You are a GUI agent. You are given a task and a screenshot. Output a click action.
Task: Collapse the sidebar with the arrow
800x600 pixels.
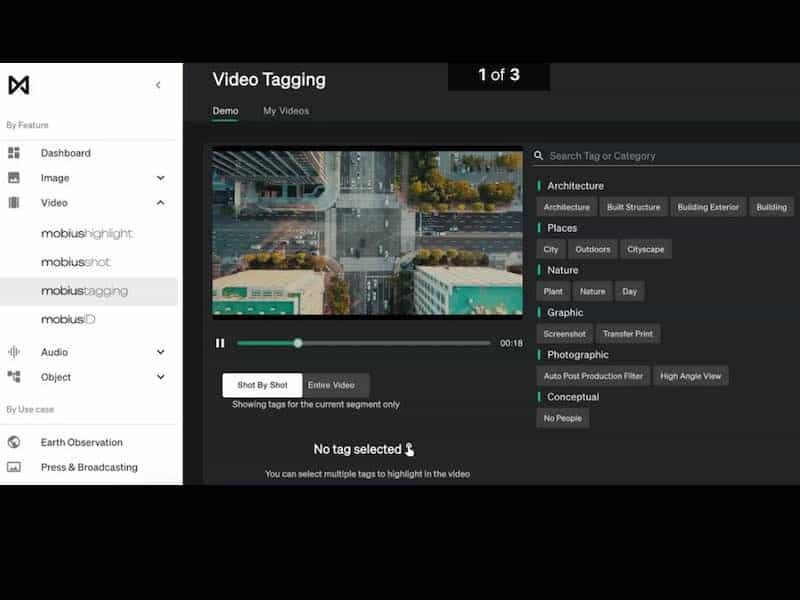click(158, 85)
